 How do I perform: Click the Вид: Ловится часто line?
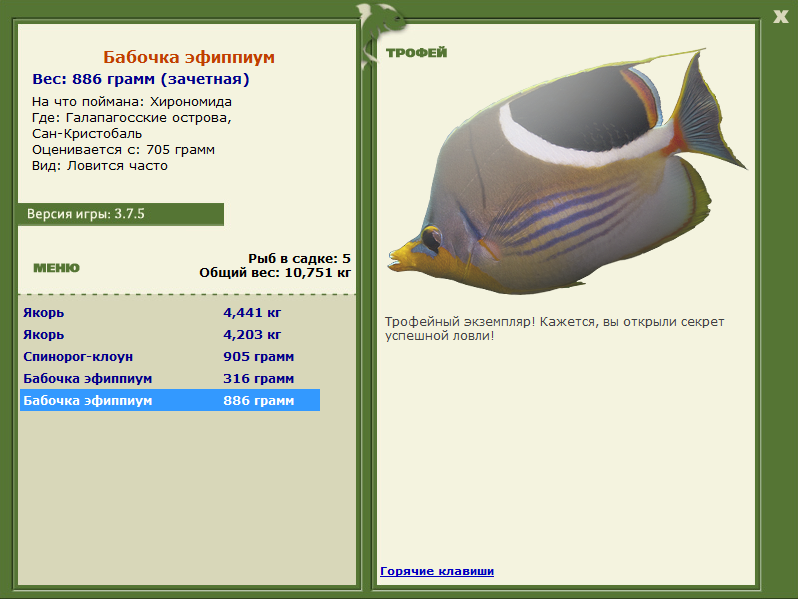pos(100,166)
